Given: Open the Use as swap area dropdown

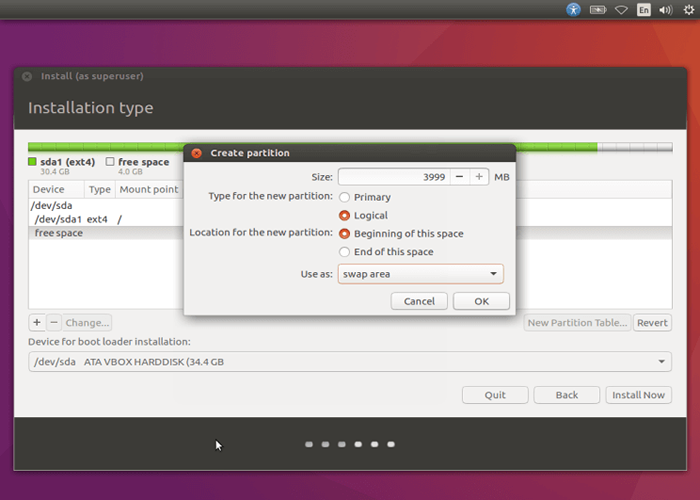Looking at the screenshot, I should click(421, 274).
